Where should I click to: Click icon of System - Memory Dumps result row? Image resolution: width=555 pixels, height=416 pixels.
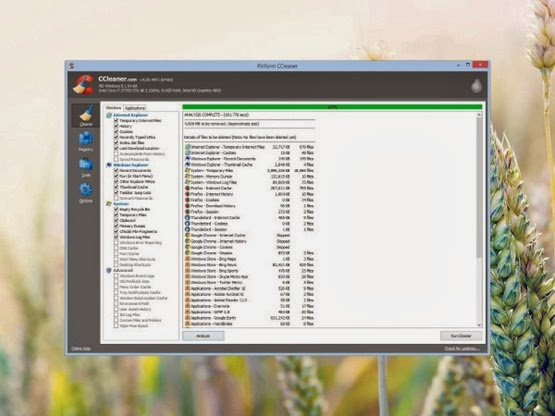pos(188,176)
